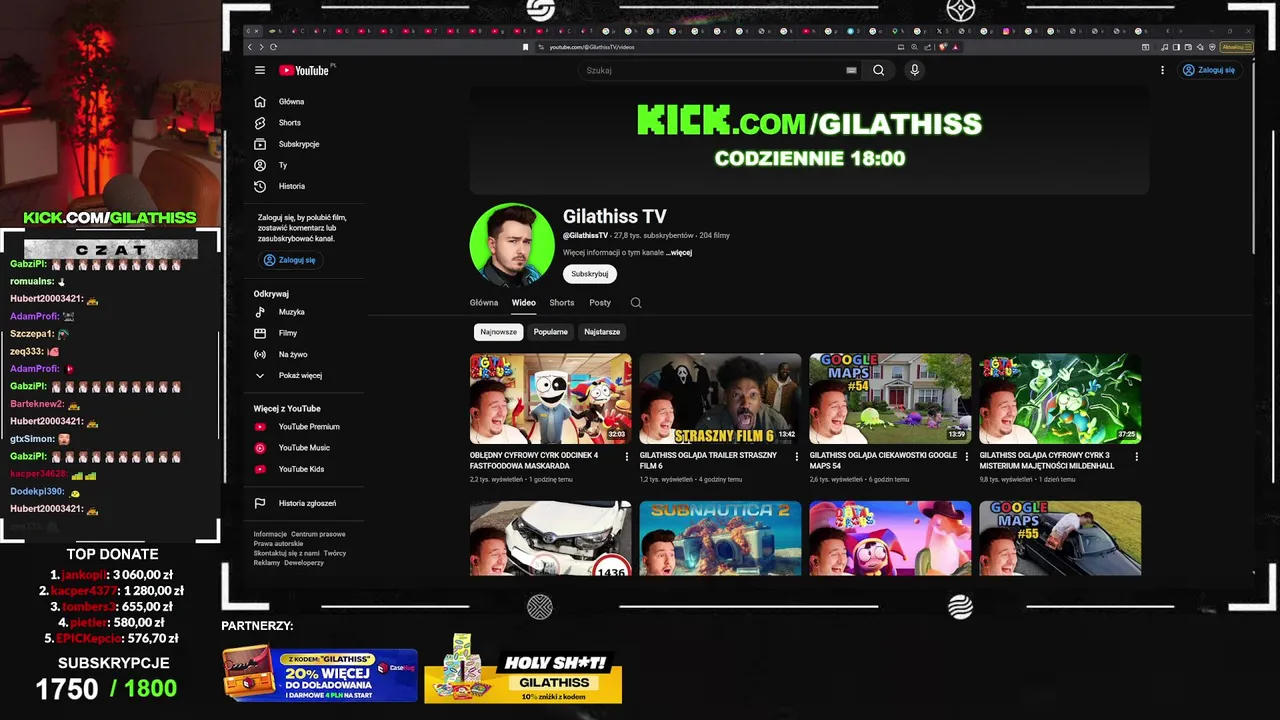Click the CaseBug partner banner
The image size is (1280, 720).
(x=320, y=673)
